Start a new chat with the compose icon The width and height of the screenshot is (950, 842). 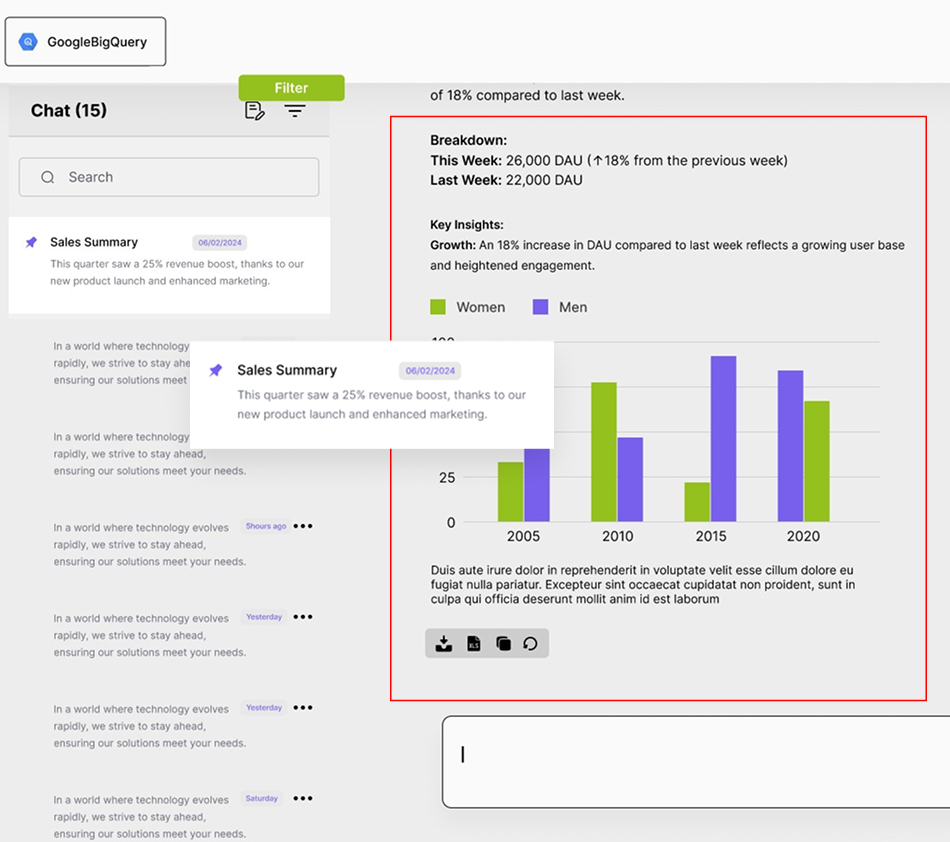[x=255, y=111]
